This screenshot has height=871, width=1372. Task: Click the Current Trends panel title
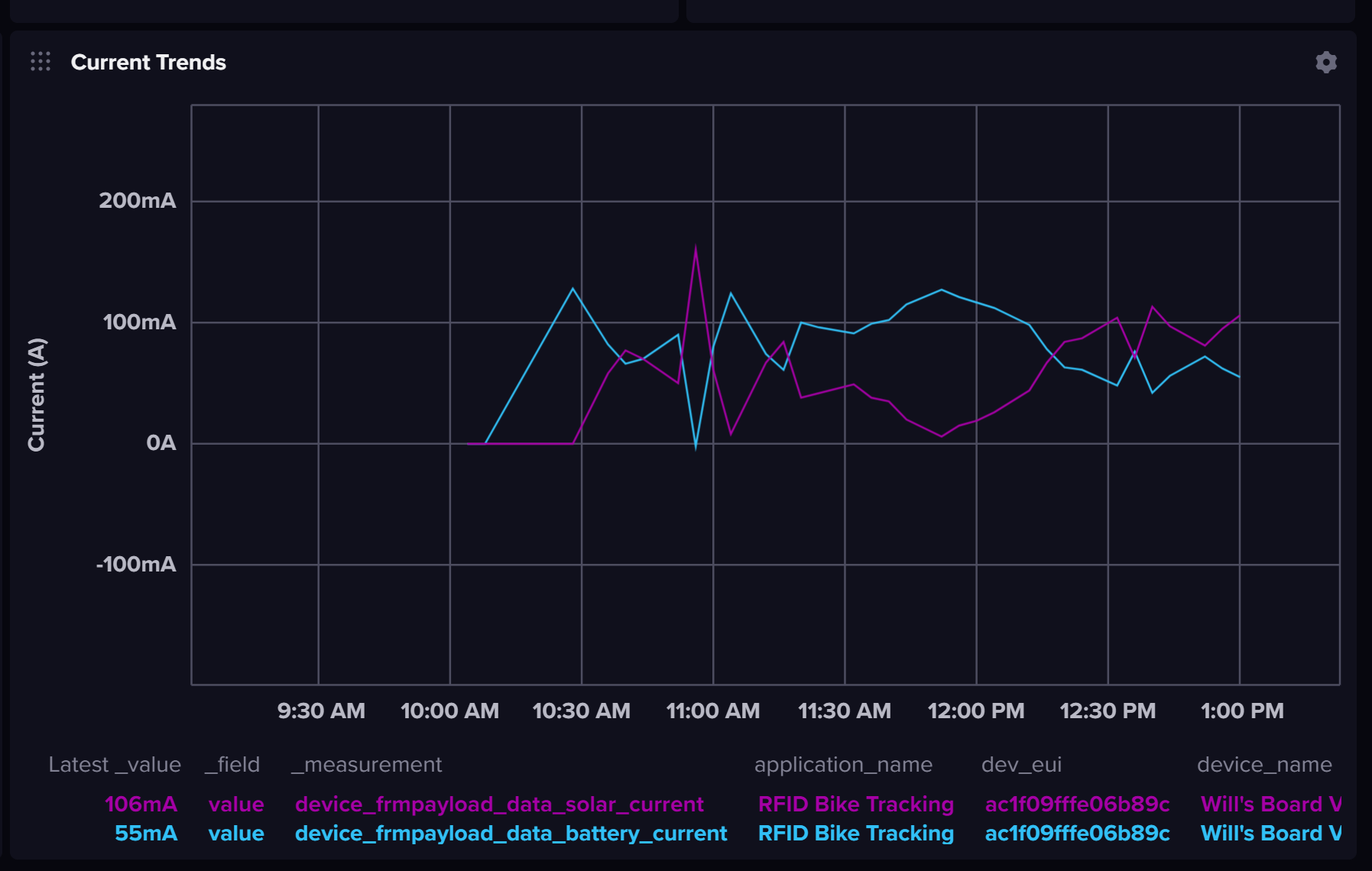tap(149, 62)
